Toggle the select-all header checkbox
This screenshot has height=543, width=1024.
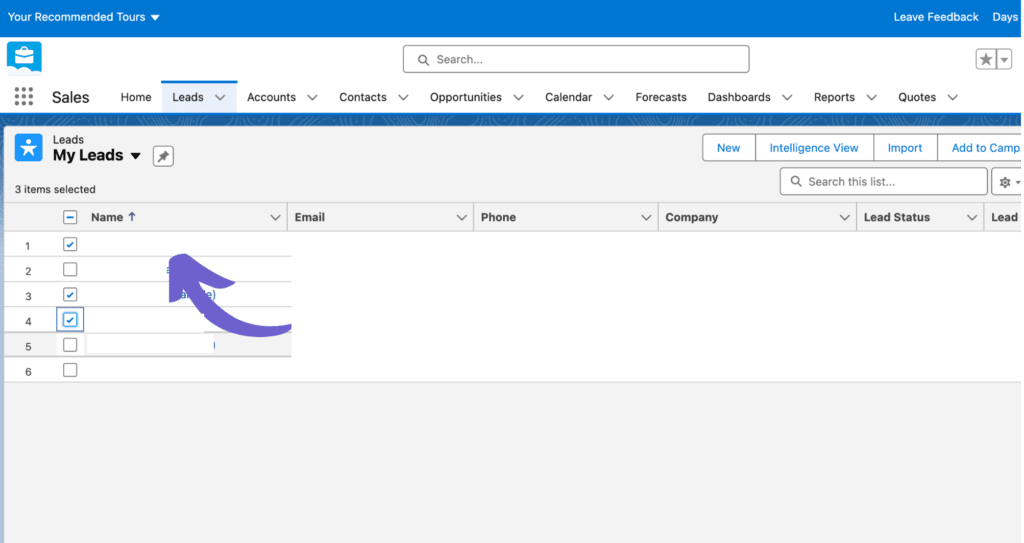click(70, 217)
